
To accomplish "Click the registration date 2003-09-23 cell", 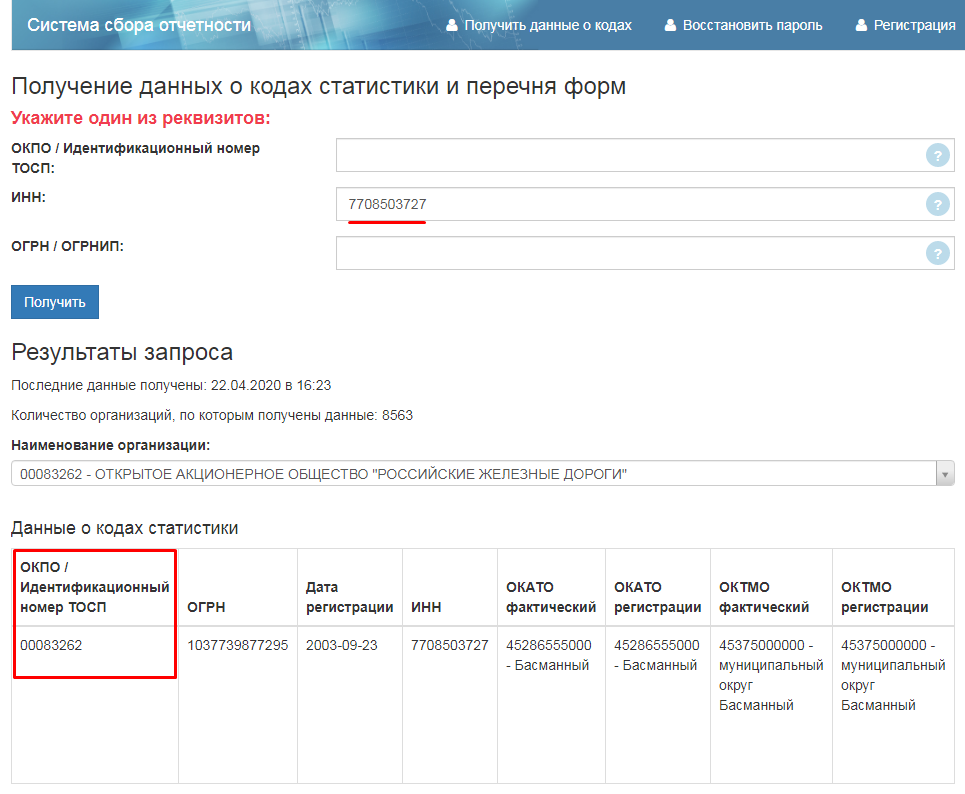I will pos(342,645).
